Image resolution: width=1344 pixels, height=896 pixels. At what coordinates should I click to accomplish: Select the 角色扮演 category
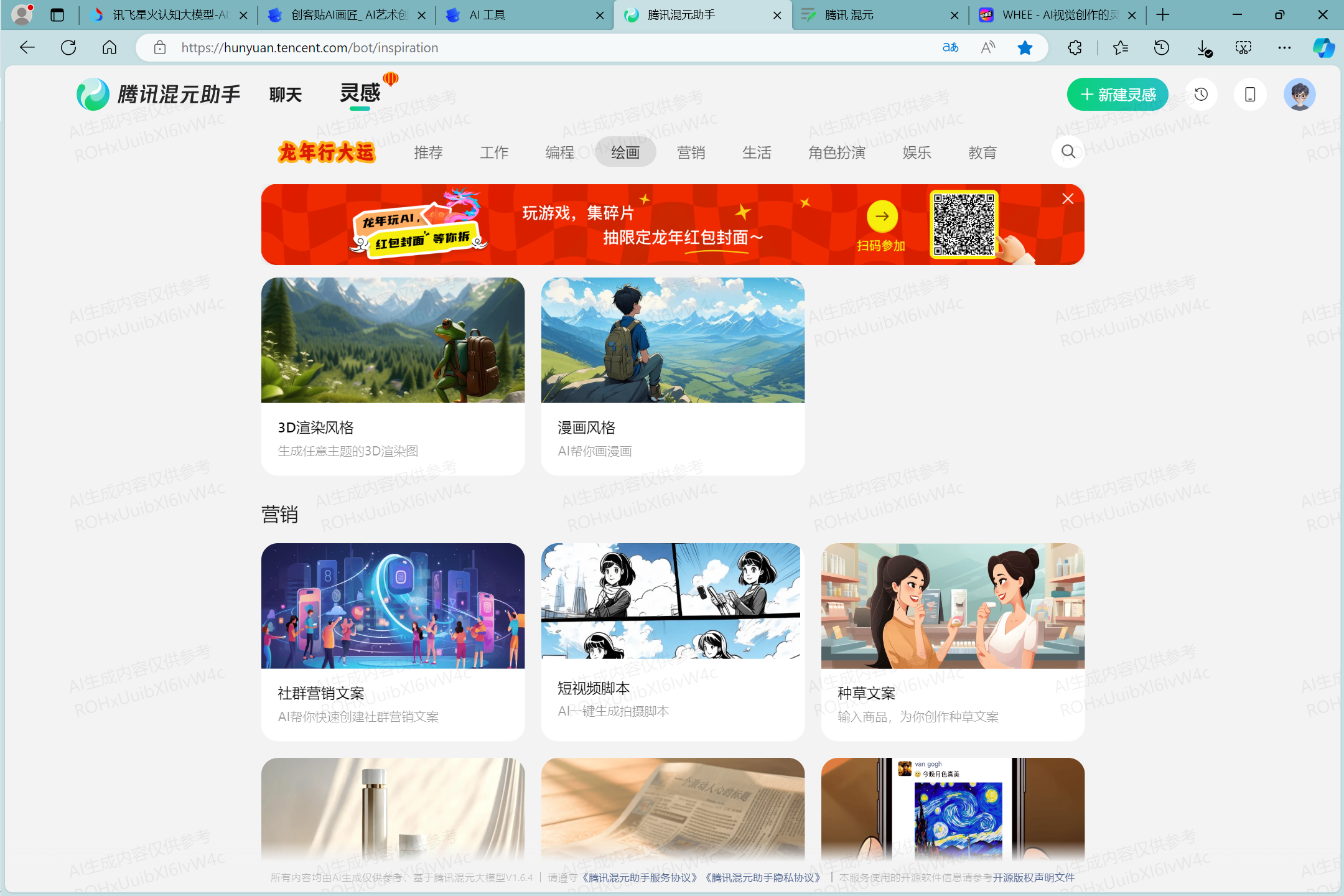pos(837,152)
